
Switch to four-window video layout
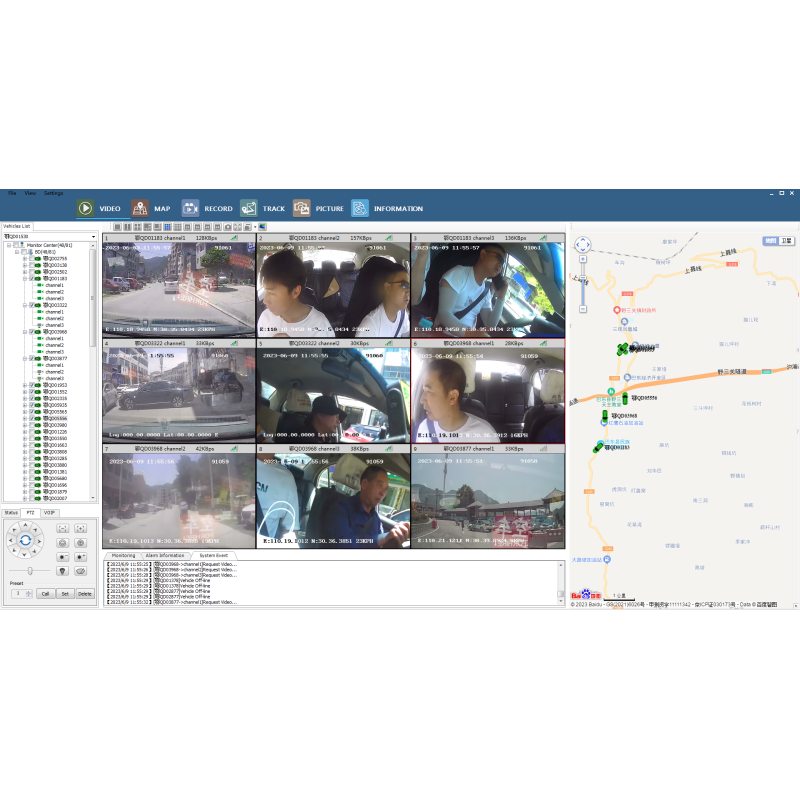[138, 227]
